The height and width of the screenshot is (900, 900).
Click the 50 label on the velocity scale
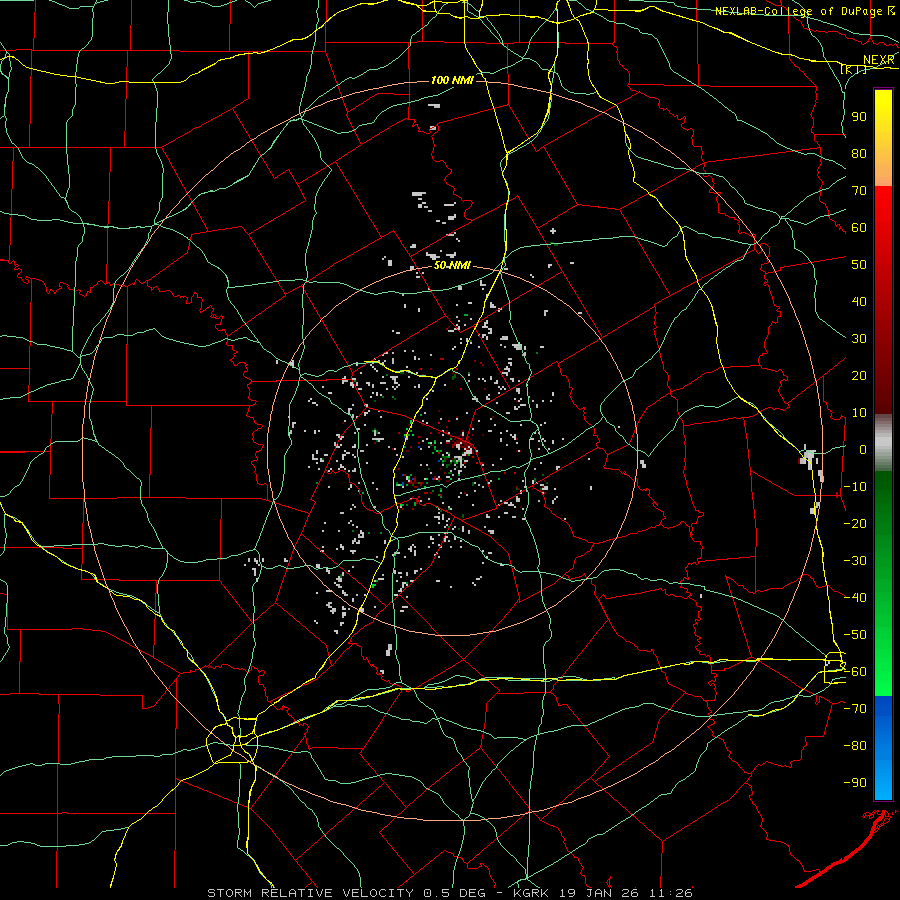859,265
